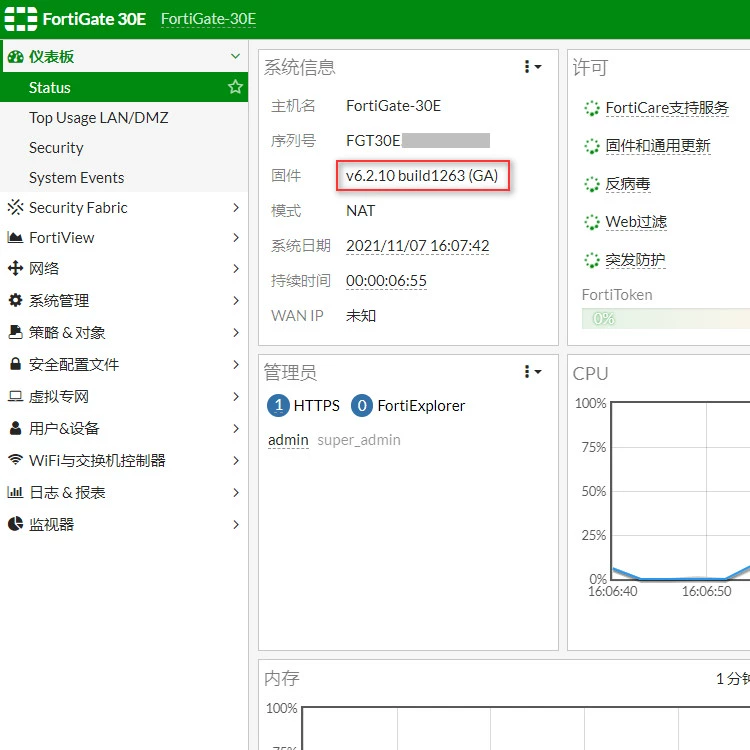The image size is (750, 750).
Task: Click the Web过滤 loading status icon
Action: pos(592,222)
